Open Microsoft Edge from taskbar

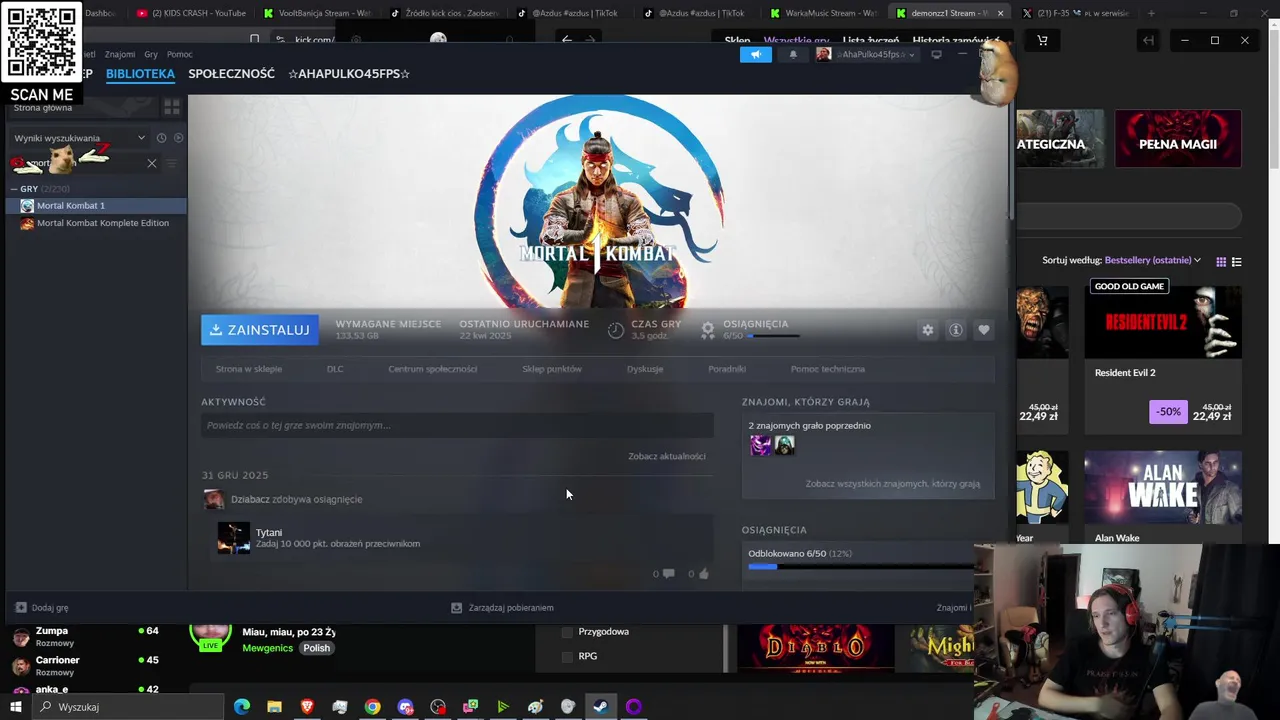[x=242, y=707]
